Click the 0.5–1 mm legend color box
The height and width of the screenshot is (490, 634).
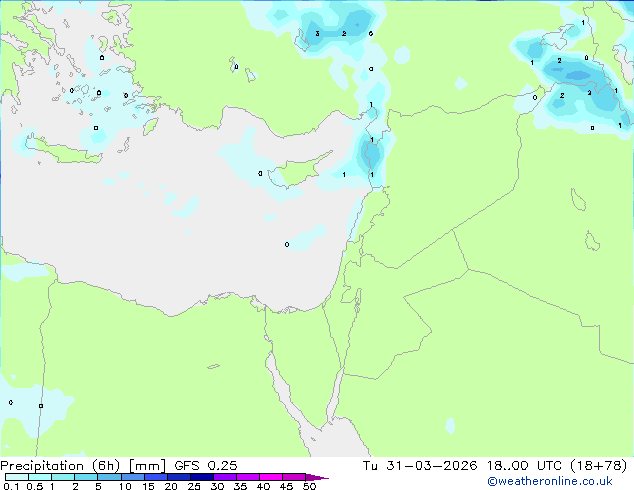point(40,477)
